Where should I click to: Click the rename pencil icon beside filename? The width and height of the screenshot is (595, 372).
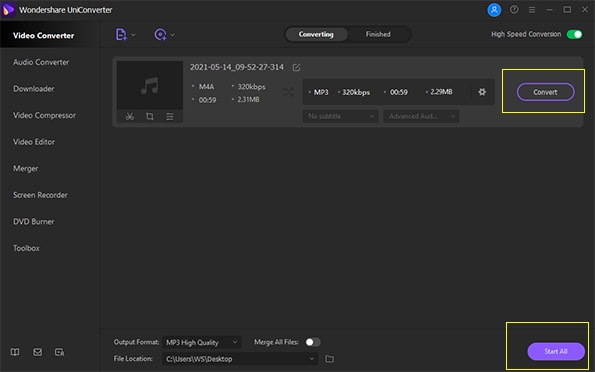[x=296, y=67]
